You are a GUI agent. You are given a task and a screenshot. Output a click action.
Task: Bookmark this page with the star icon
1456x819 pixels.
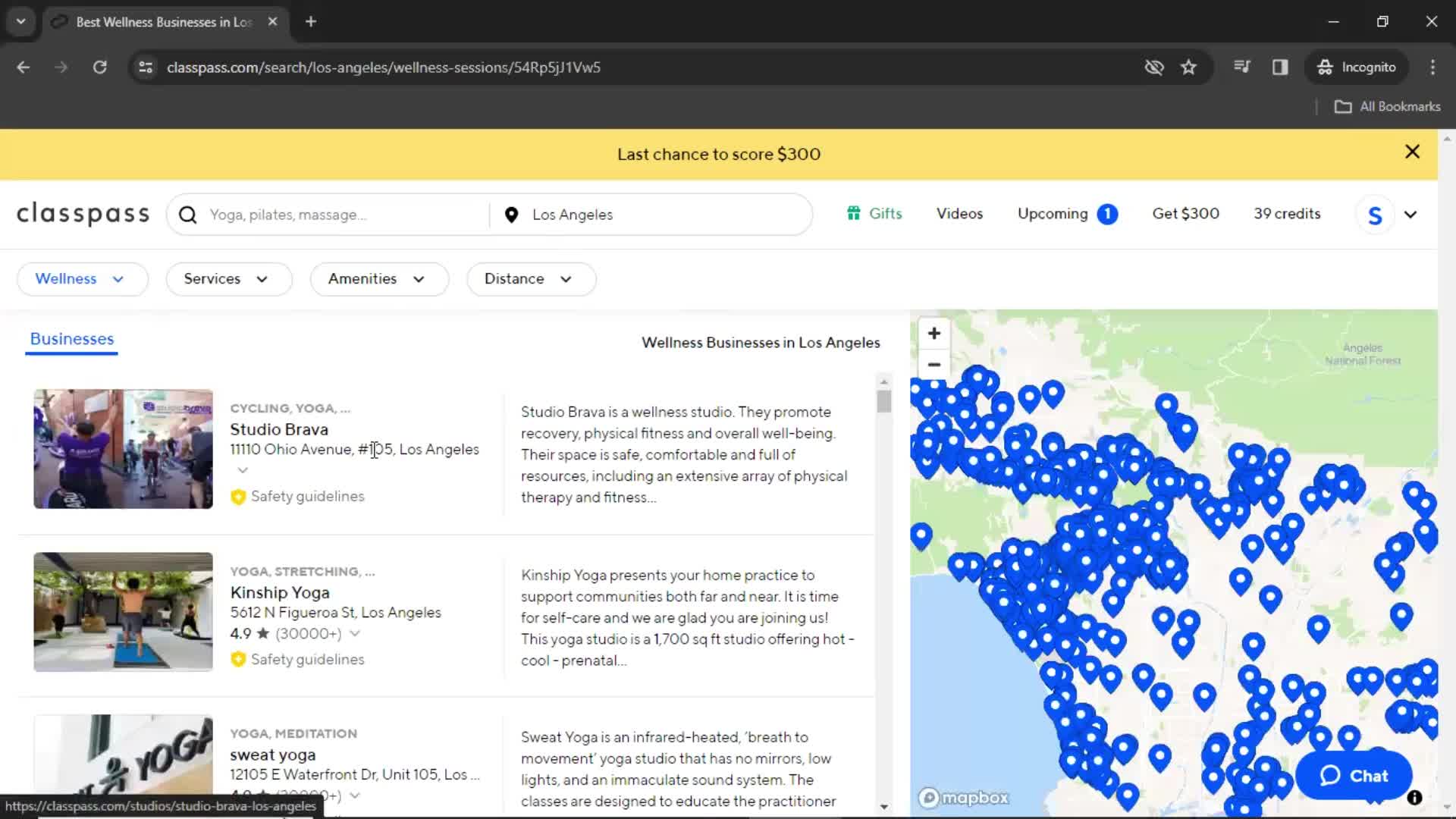1188,67
